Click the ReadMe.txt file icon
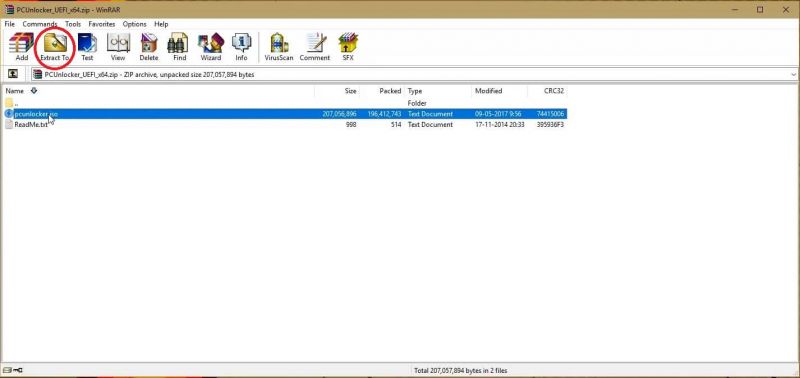 (x=9, y=124)
